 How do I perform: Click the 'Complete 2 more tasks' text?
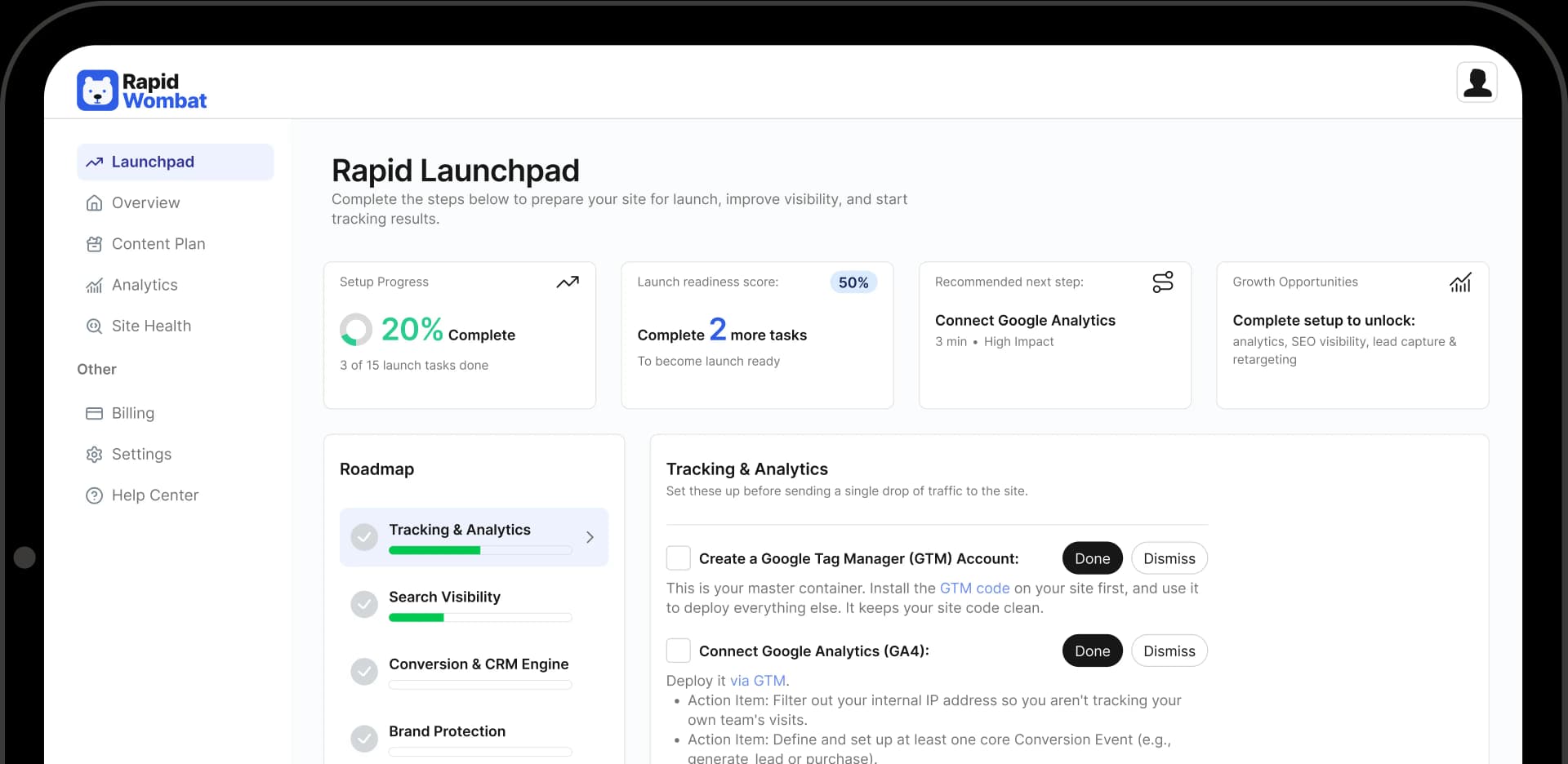coord(722,331)
